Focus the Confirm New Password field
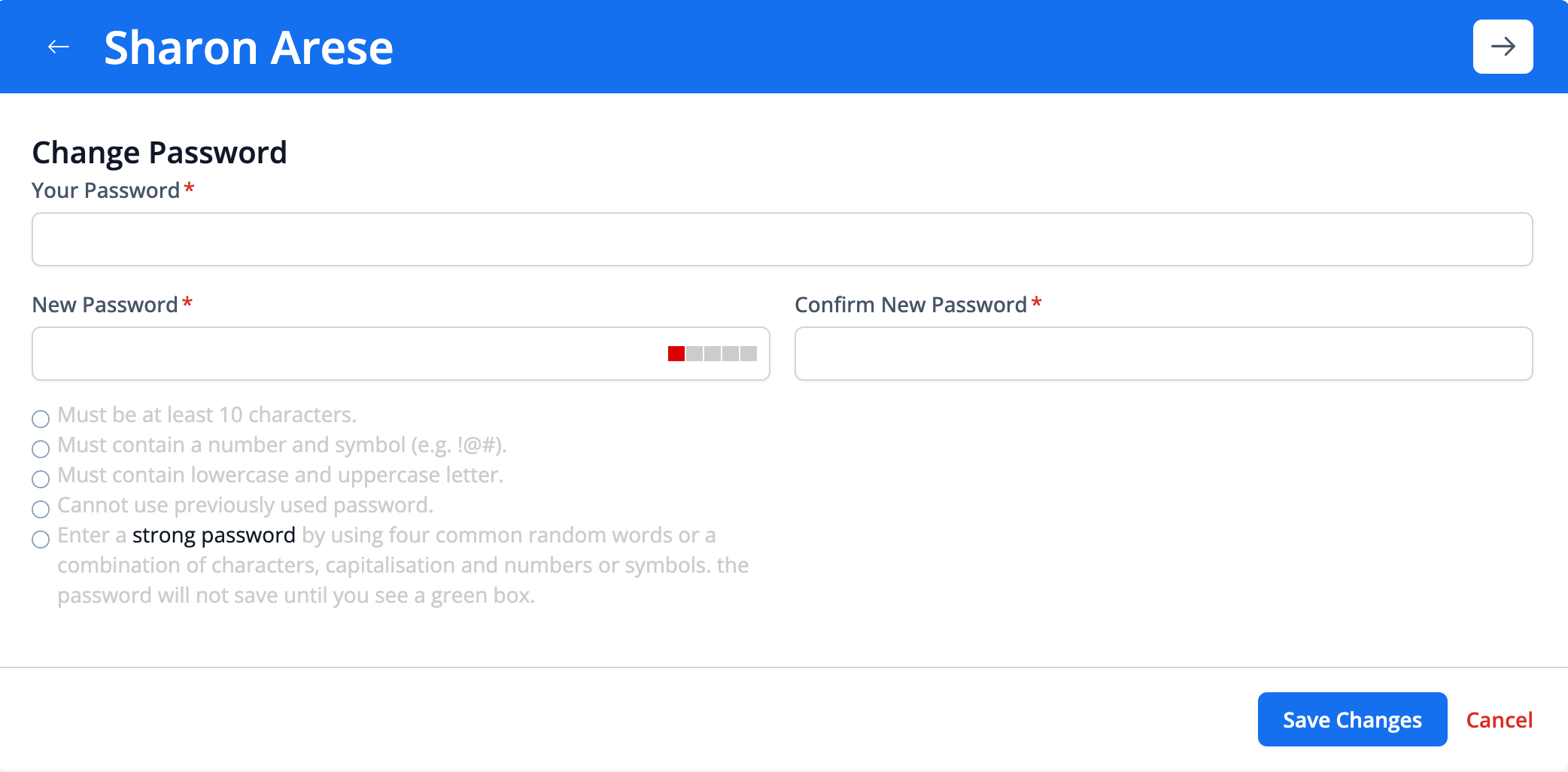1568x772 pixels. [1163, 354]
